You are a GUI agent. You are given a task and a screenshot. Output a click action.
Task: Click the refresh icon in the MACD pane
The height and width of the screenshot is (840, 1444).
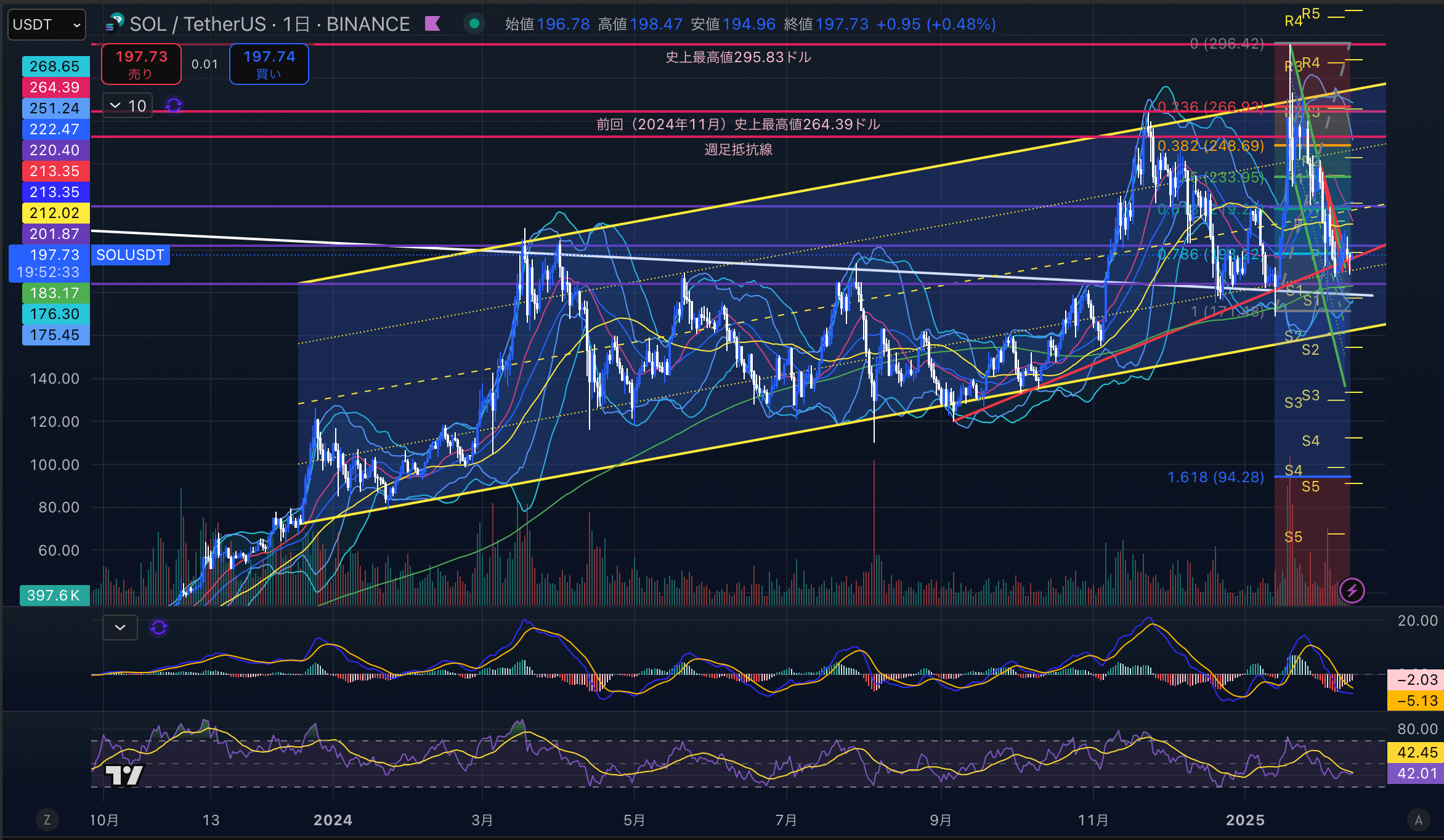159,628
